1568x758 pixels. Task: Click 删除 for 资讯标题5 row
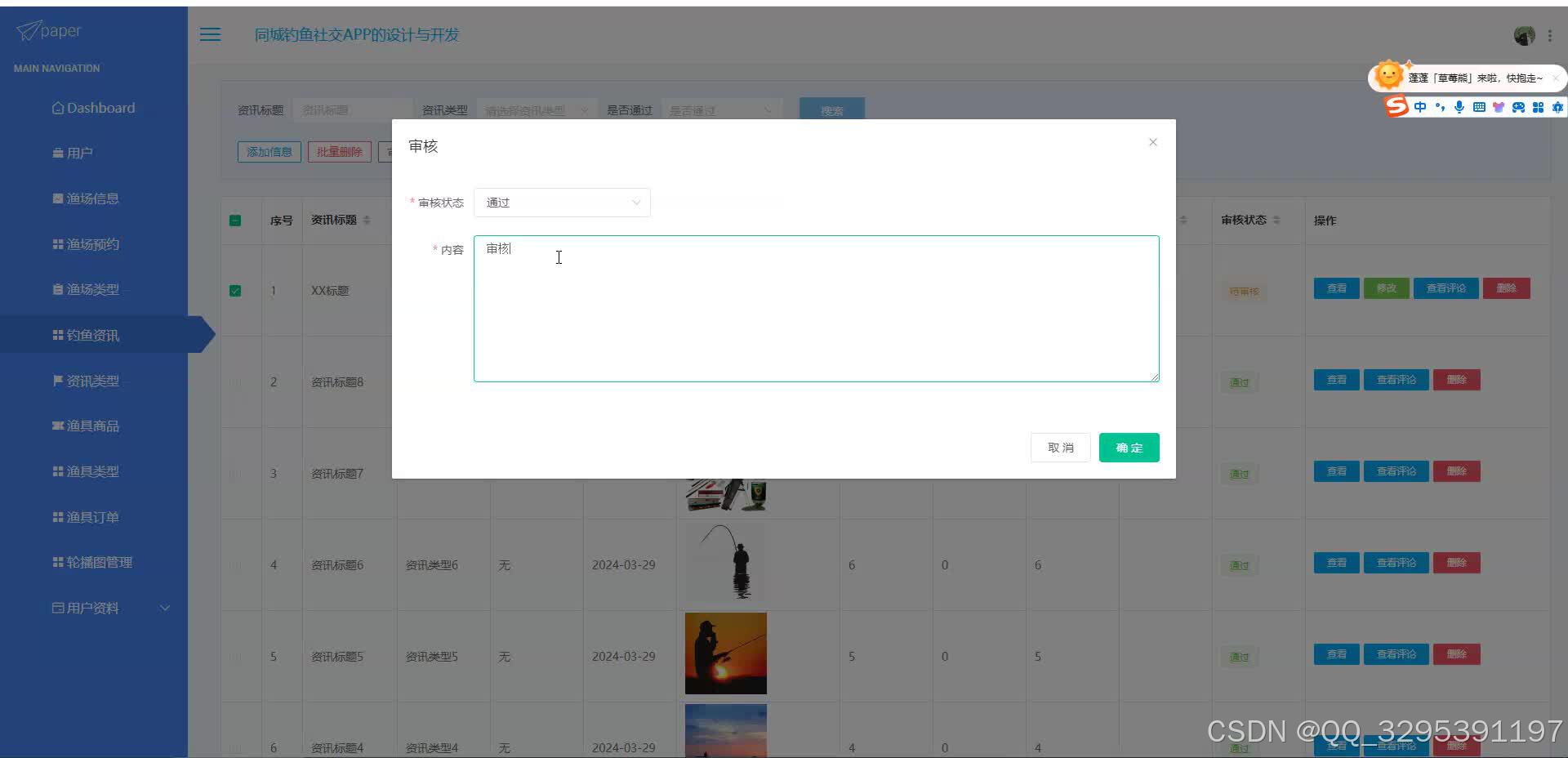click(1456, 654)
